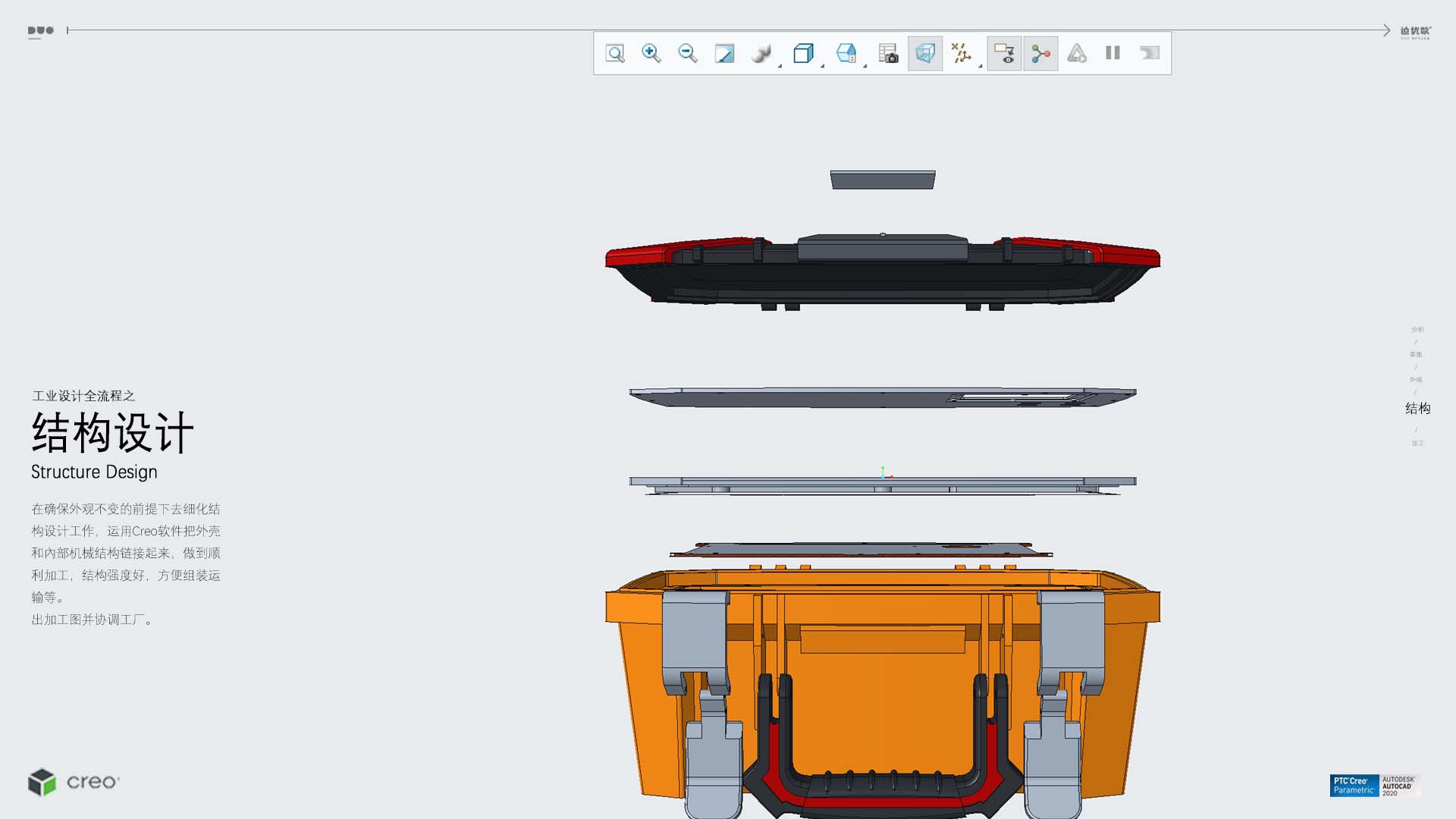The width and height of the screenshot is (1456, 819).
Task: Click the arrow at the top line's end
Action: [1385, 30]
